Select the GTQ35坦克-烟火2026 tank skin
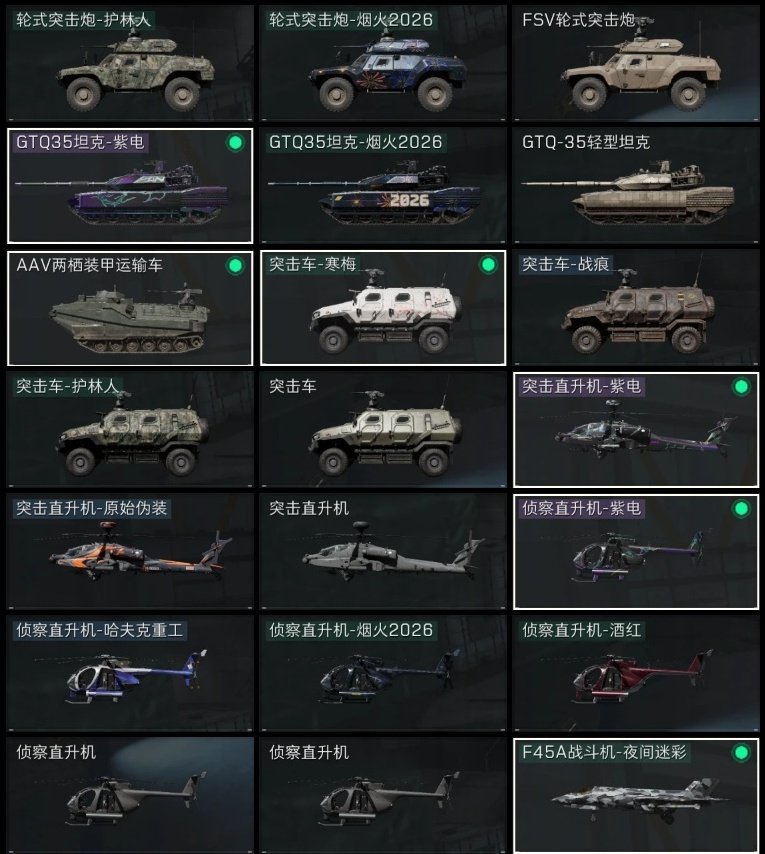This screenshot has width=765, height=854. [x=383, y=186]
